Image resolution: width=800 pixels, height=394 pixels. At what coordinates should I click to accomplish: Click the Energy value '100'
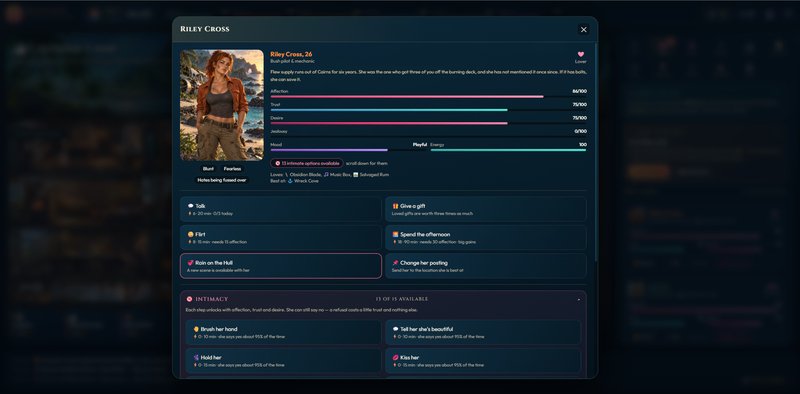point(583,144)
